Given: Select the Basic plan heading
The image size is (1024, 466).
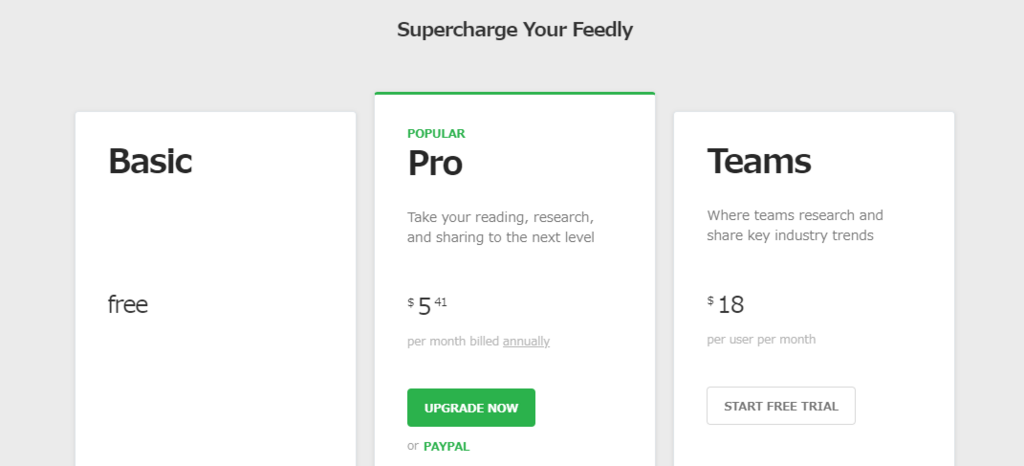Looking at the screenshot, I should click(x=150, y=161).
